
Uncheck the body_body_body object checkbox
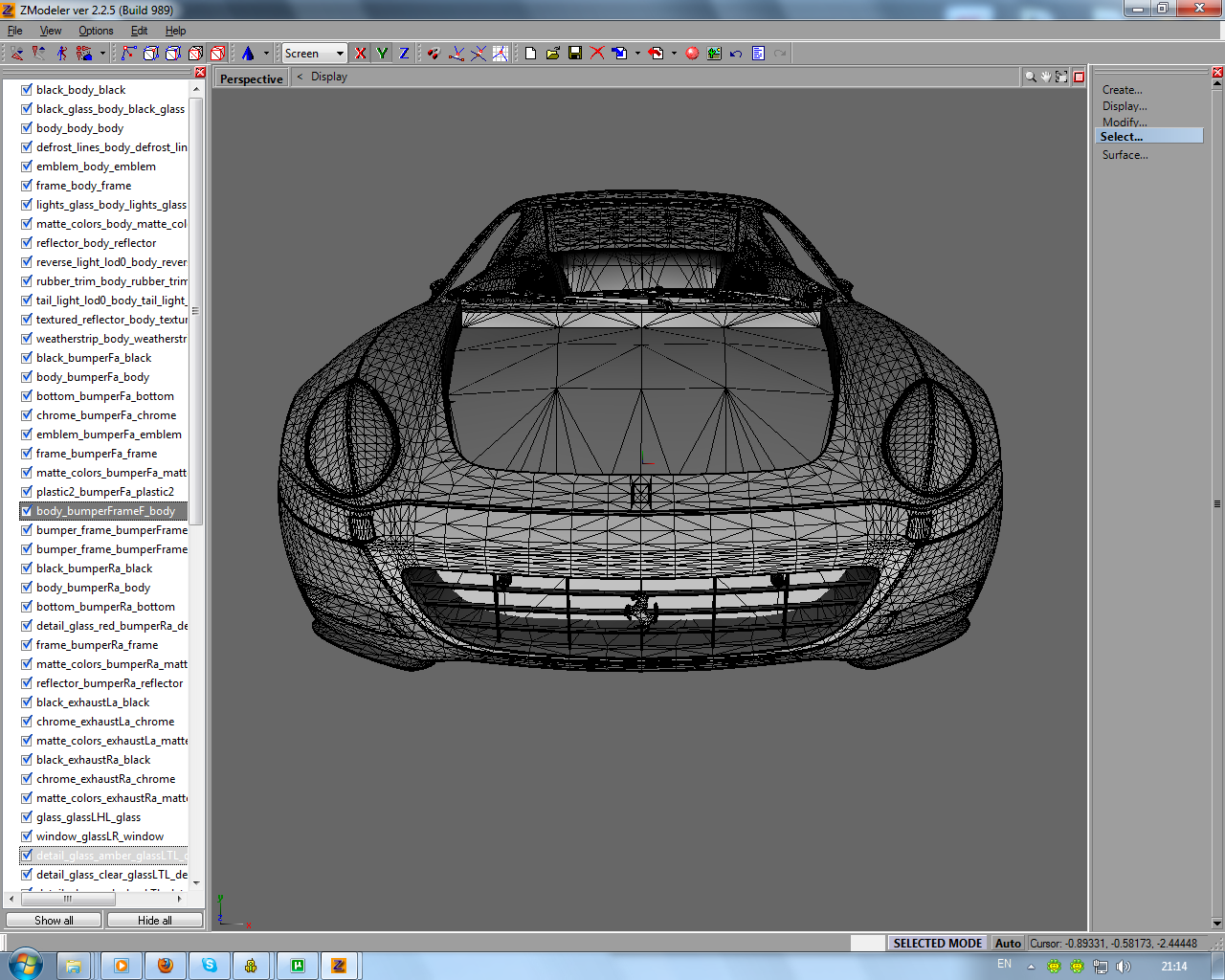click(27, 128)
